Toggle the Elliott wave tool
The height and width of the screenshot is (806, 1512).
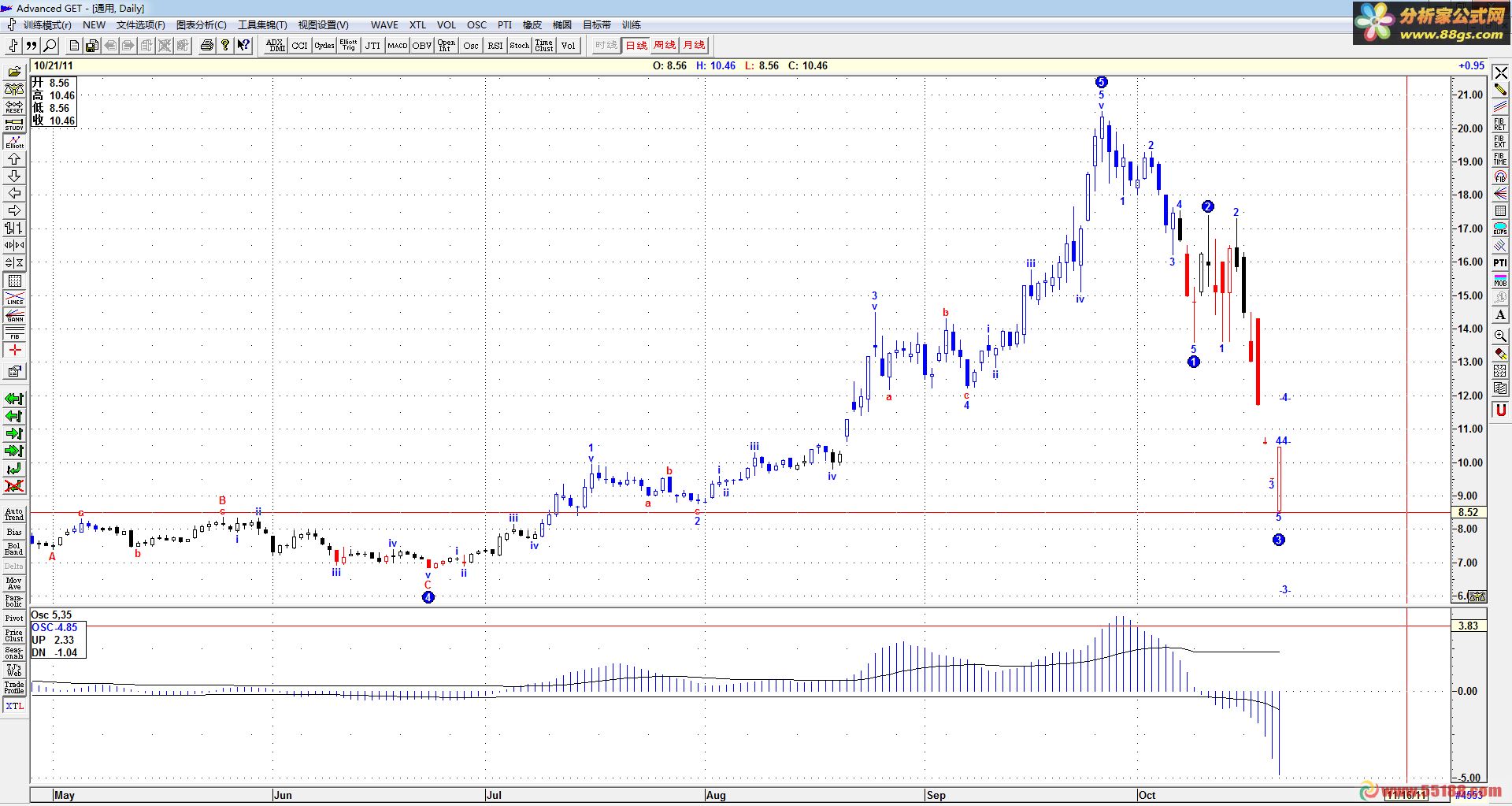coord(14,142)
